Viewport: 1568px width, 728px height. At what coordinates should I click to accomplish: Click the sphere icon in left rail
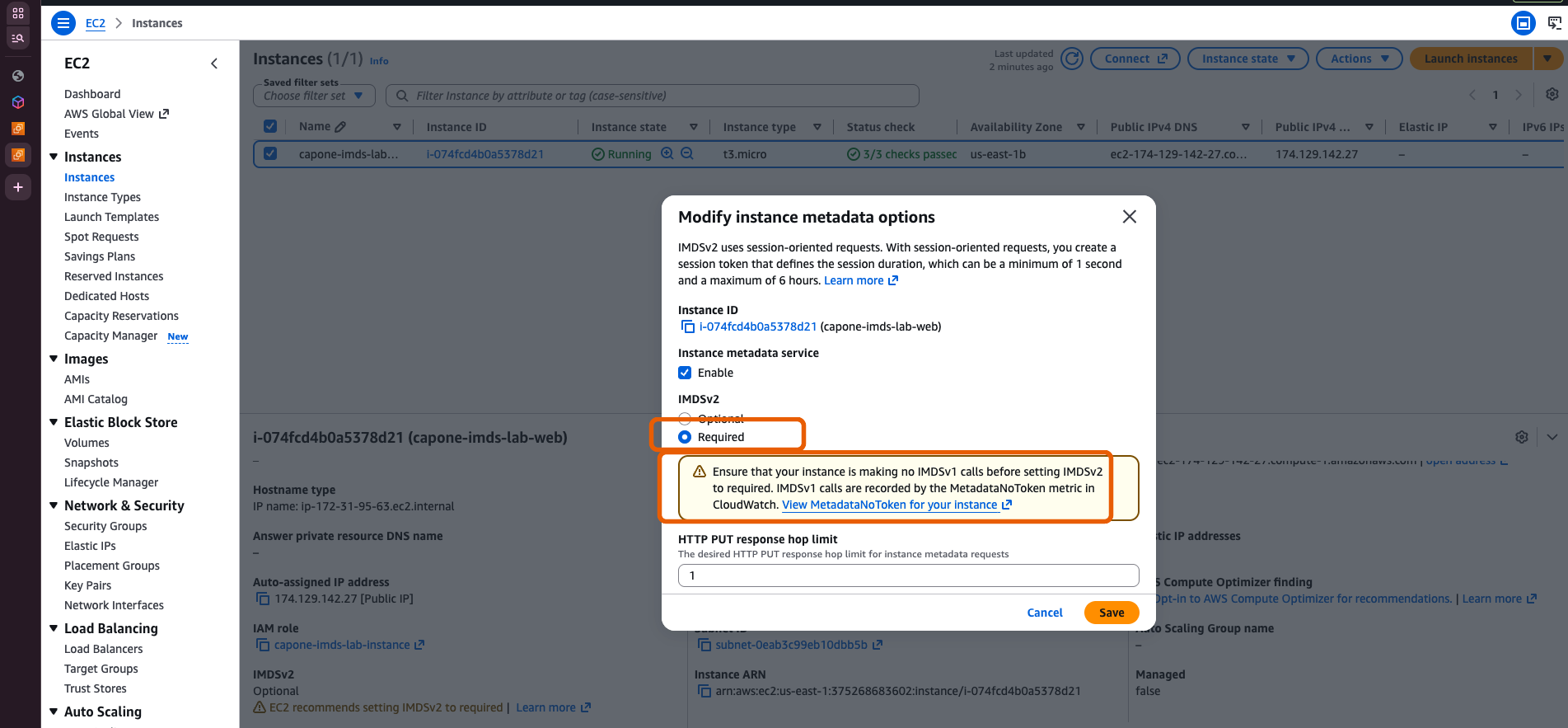[18, 76]
